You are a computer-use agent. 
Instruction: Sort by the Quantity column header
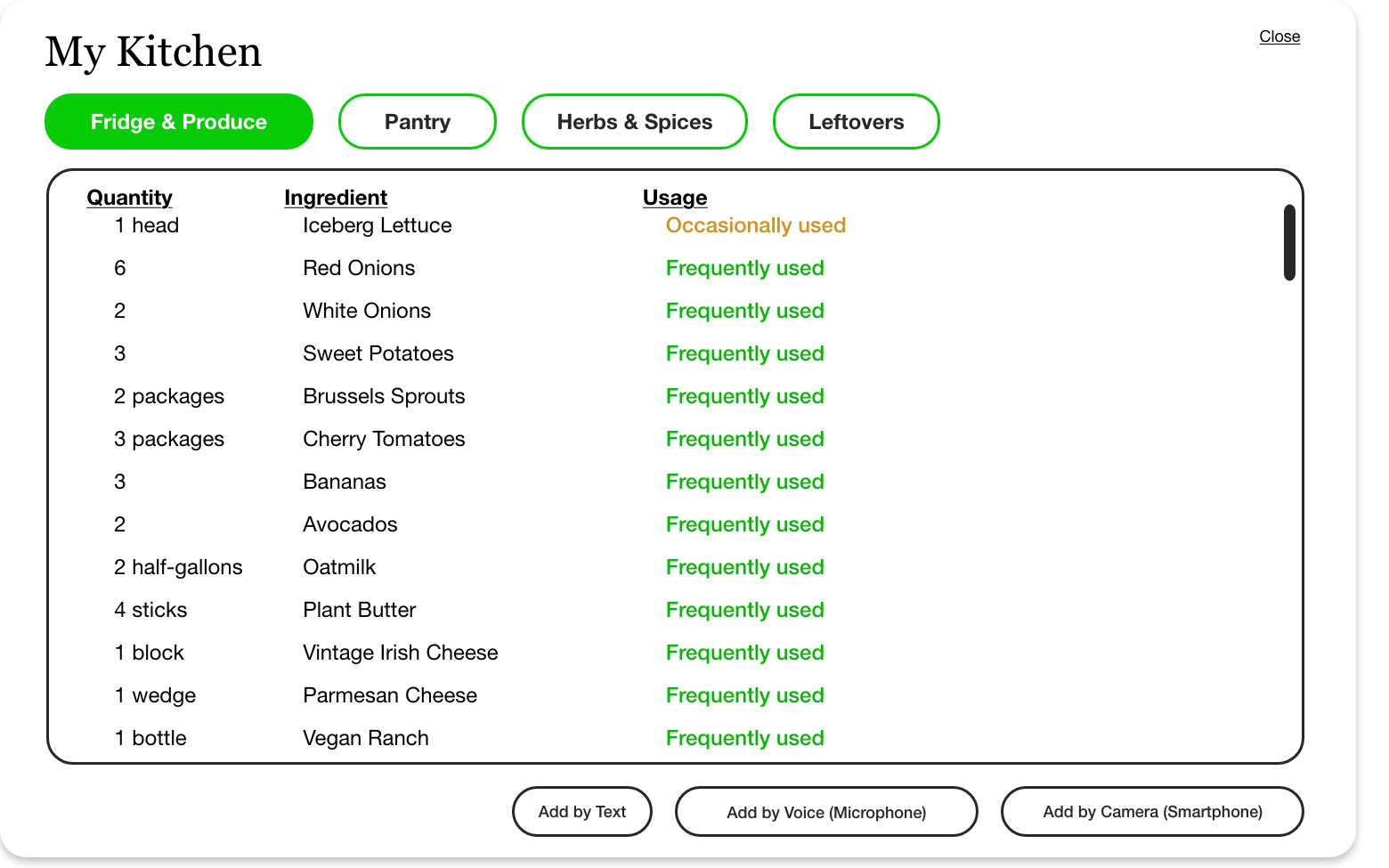(x=129, y=198)
